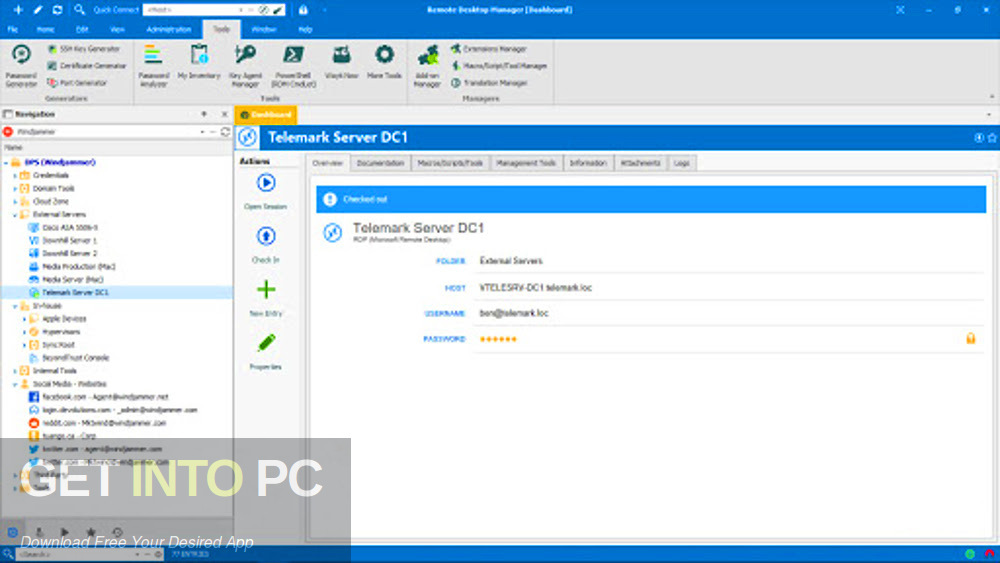The height and width of the screenshot is (563, 1000).
Task: Collapse the External Servers folder
Action: coord(15,215)
